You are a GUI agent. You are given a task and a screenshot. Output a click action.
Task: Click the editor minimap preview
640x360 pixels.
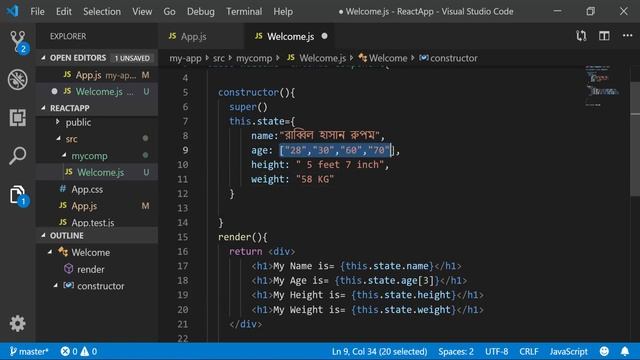pos(603,86)
